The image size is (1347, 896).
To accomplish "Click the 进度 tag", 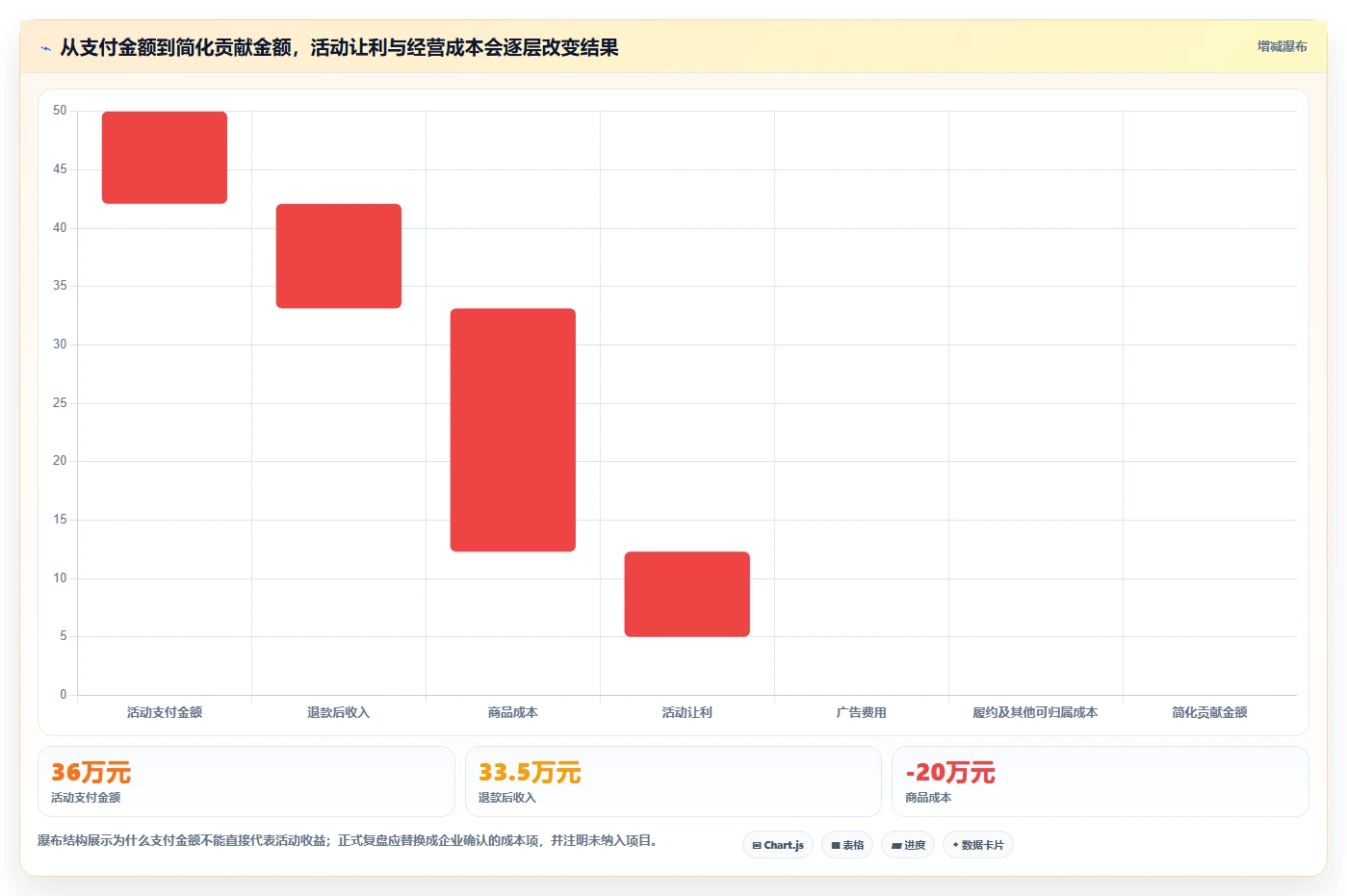I will click(x=908, y=845).
